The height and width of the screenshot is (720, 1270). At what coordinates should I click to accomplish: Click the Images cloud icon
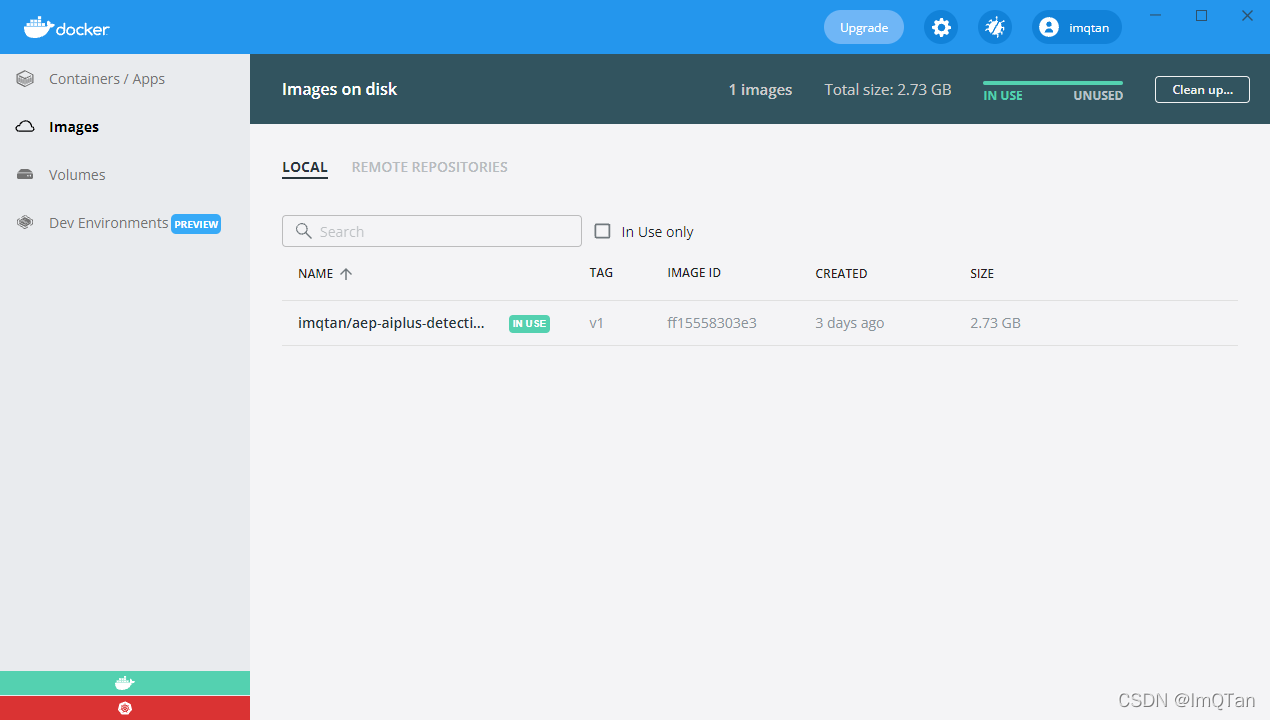point(26,127)
